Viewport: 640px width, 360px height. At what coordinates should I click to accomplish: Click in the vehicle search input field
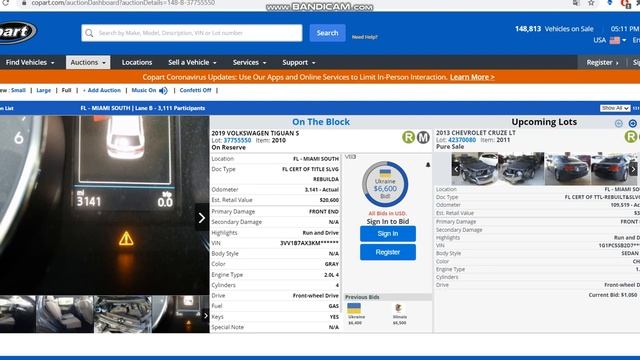click(x=192, y=33)
